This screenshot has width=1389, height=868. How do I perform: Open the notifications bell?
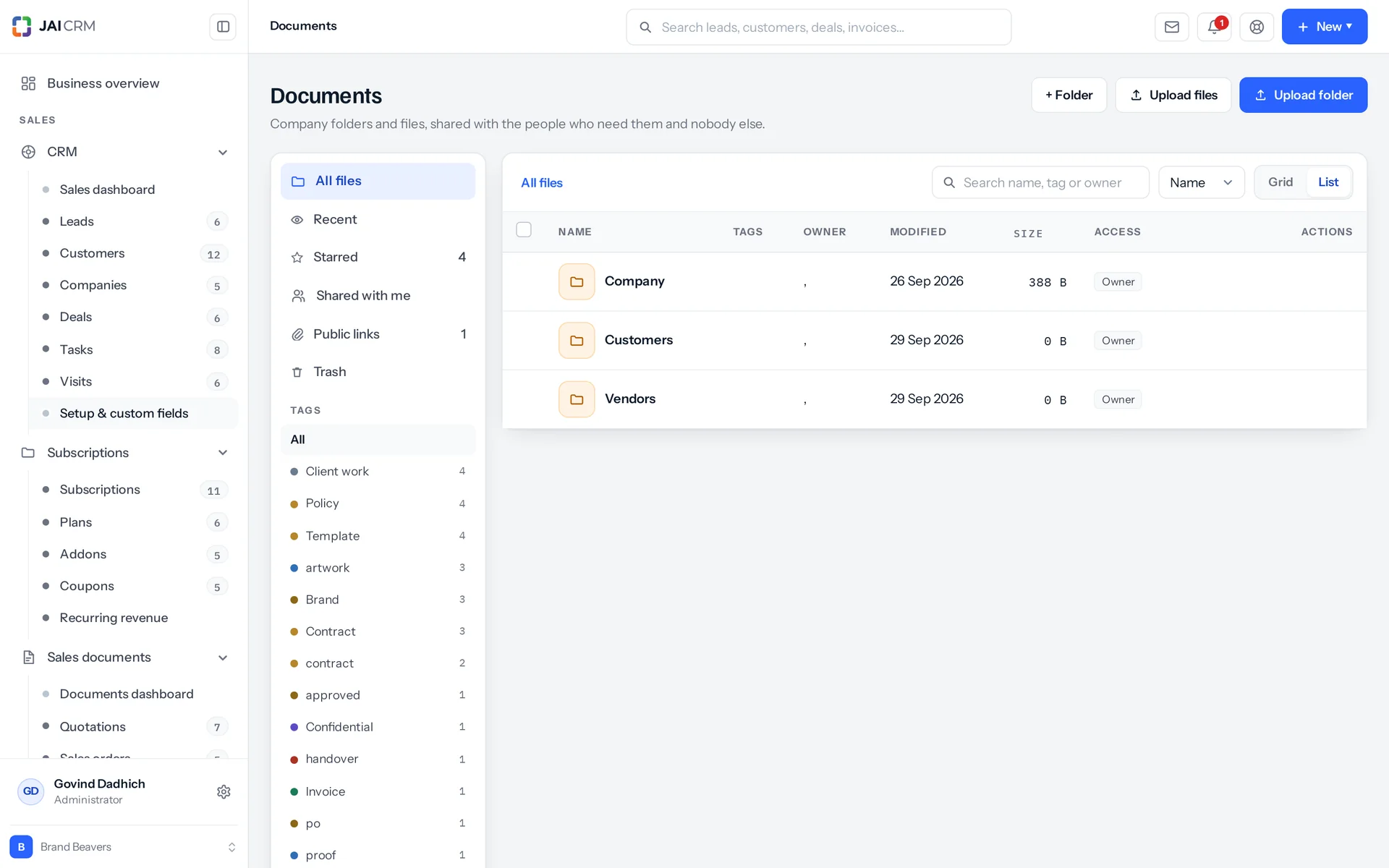point(1214,27)
